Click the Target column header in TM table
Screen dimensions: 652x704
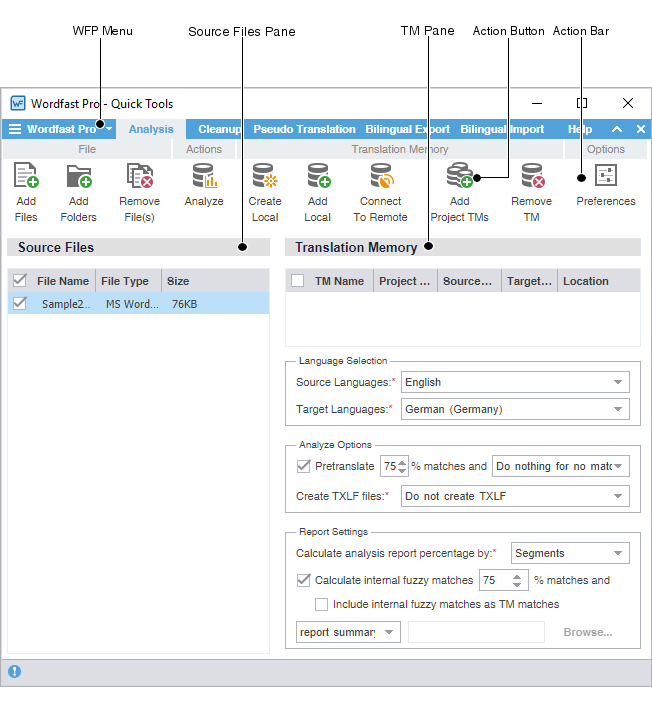(529, 281)
